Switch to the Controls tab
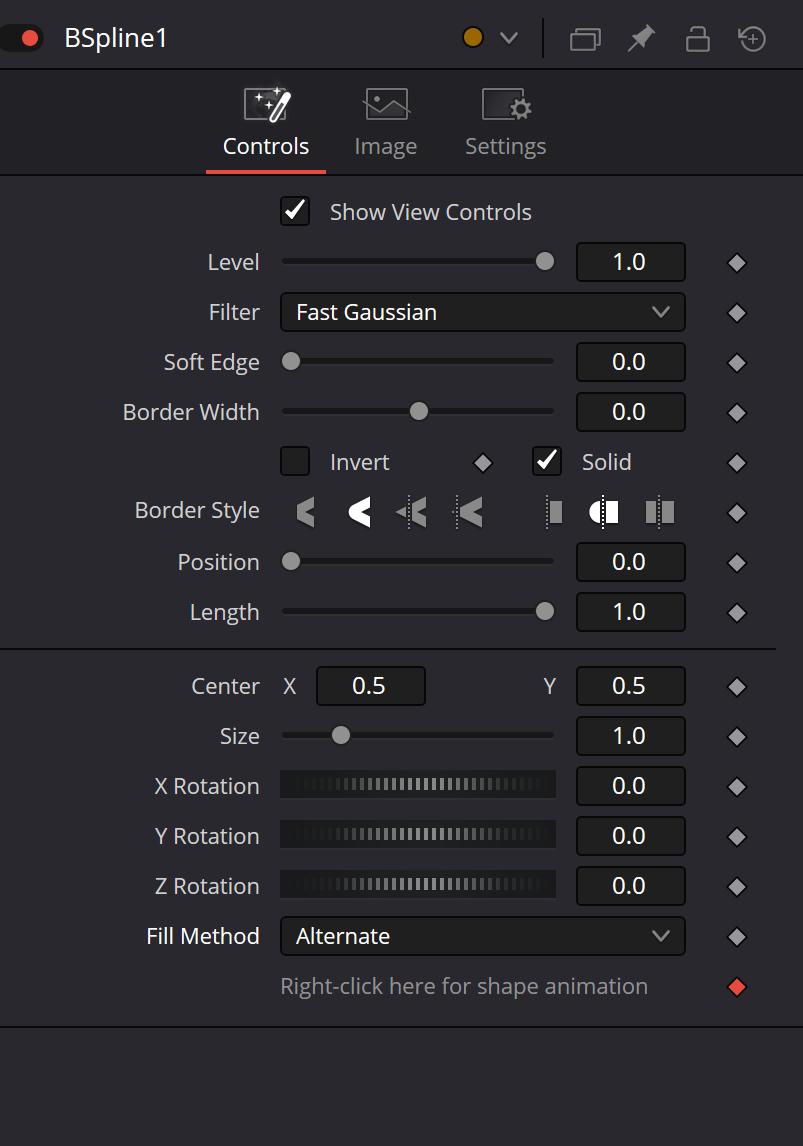Image resolution: width=803 pixels, height=1146 pixels. (266, 123)
